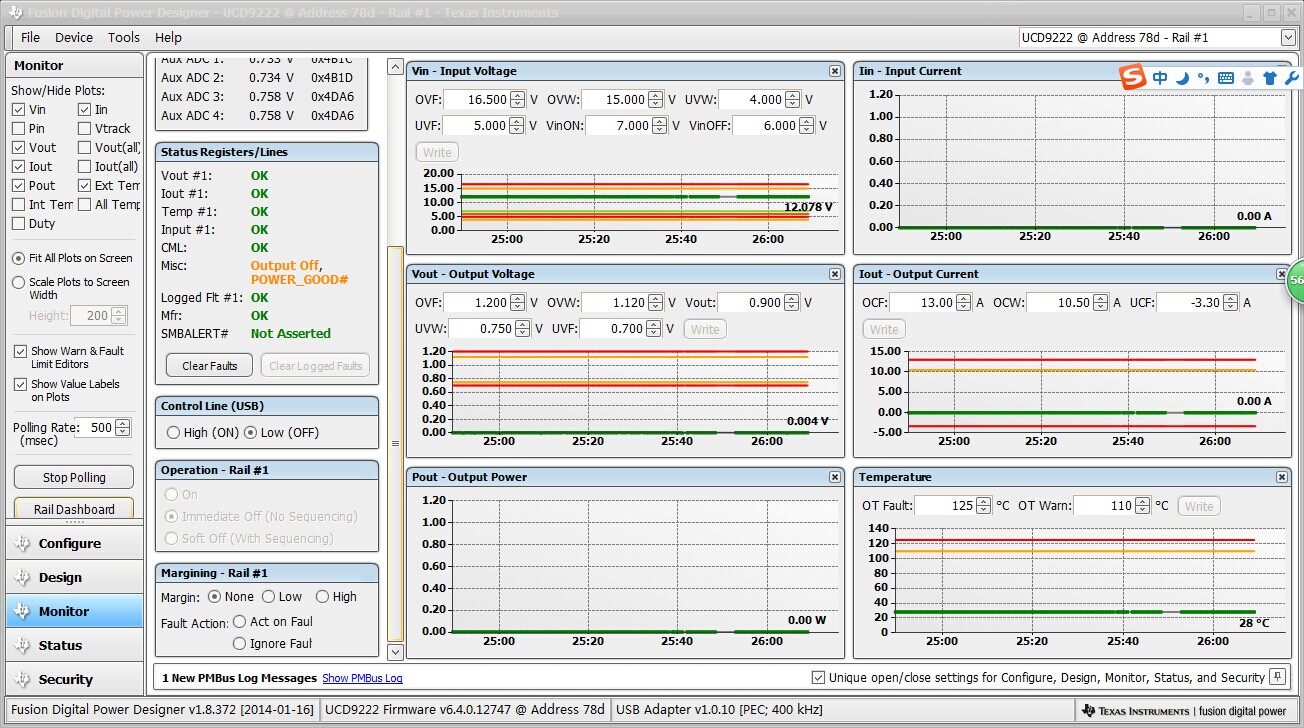Toggle Show Value Labels on Plots

pos(20,385)
